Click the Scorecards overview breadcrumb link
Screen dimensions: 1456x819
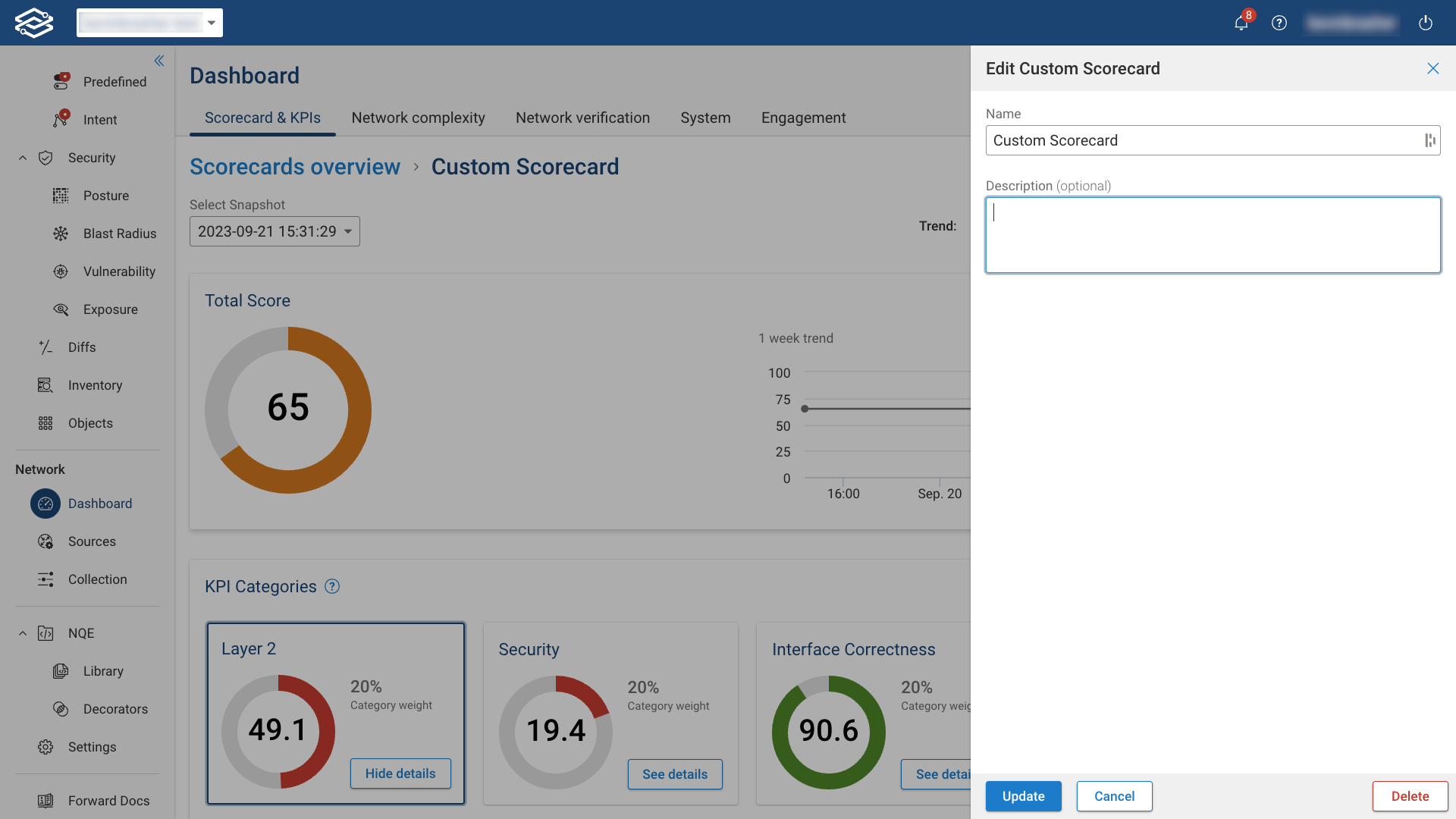point(295,167)
